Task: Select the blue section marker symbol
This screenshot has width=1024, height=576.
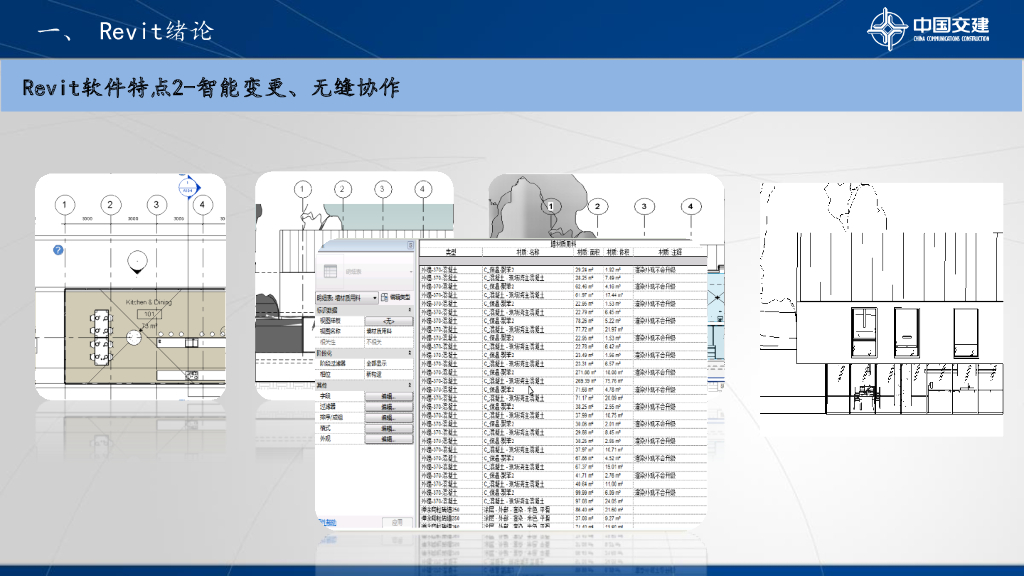Action: [x=189, y=188]
